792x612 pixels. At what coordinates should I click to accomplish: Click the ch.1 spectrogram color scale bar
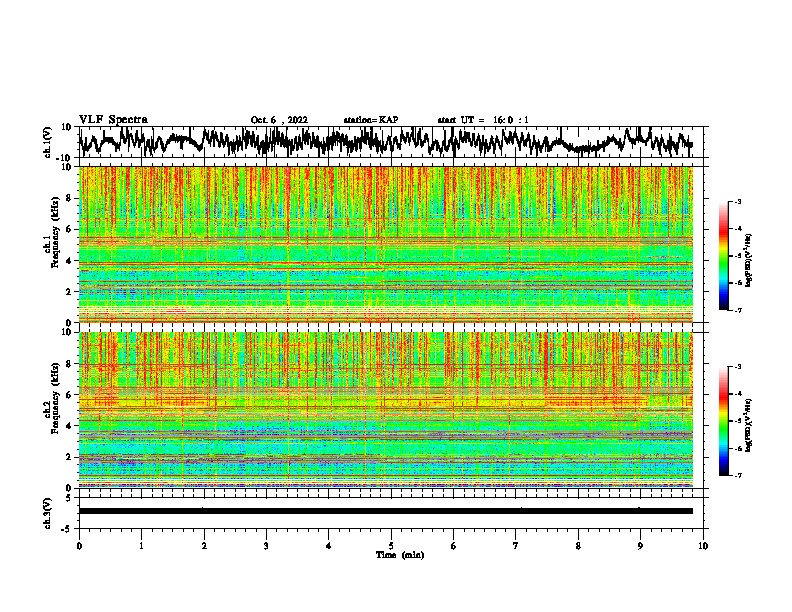[724, 256]
